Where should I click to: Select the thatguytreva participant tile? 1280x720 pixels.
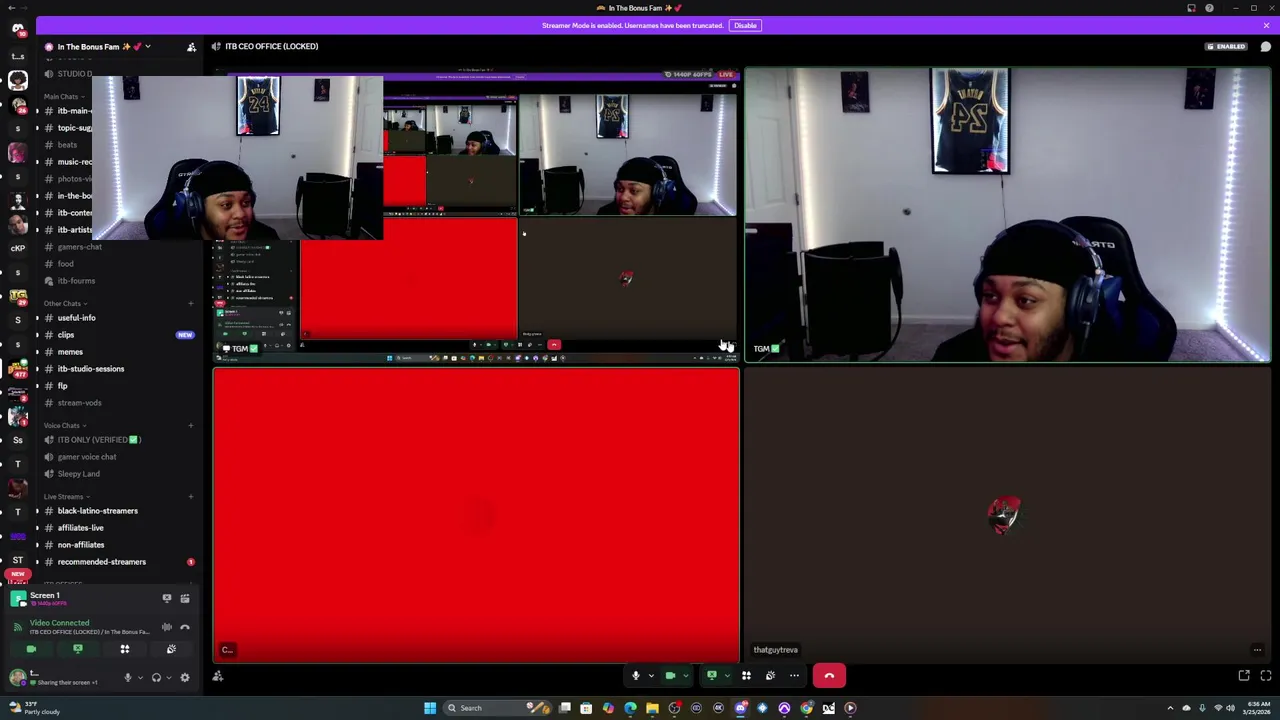(x=1008, y=515)
